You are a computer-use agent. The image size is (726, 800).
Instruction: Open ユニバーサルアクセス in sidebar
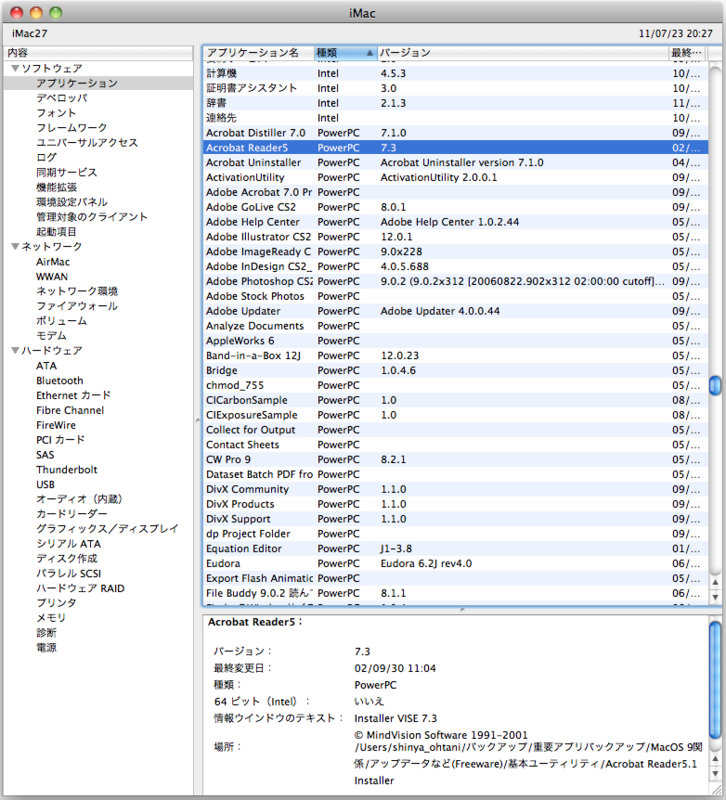pos(87,142)
